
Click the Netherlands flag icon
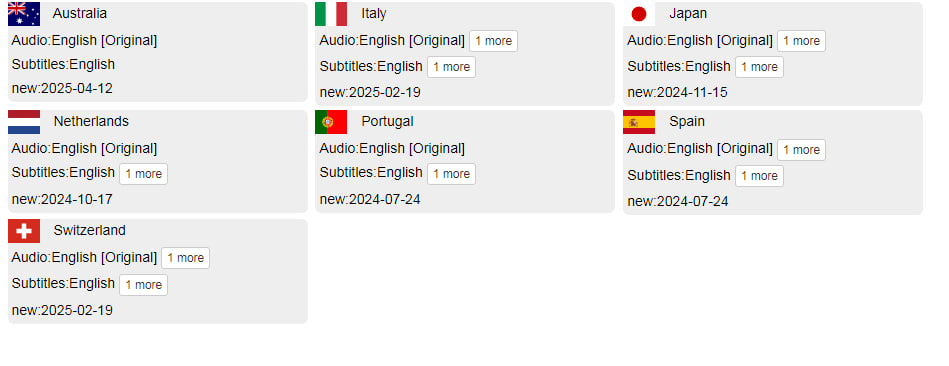[24, 122]
